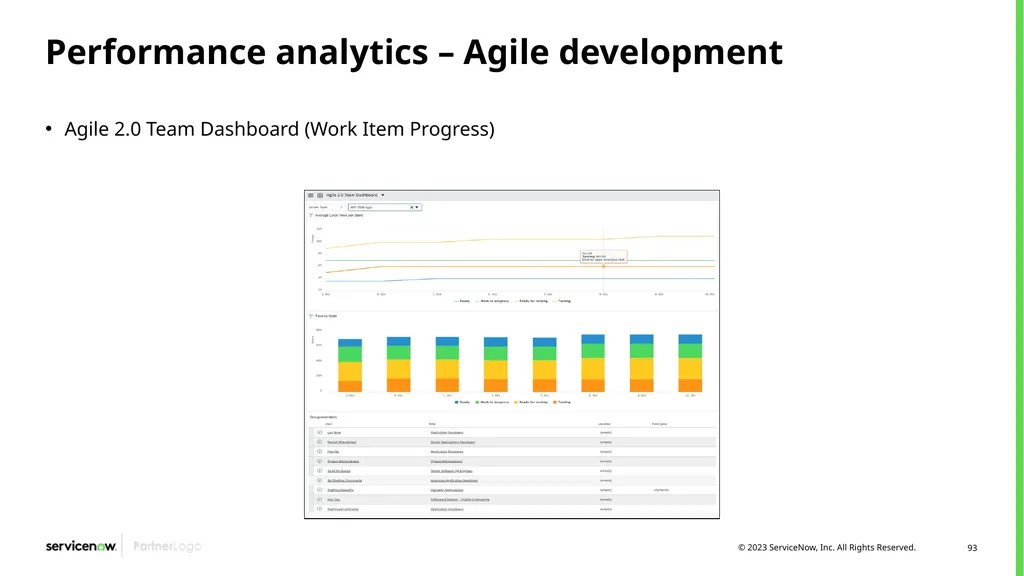This screenshot has height=576, width=1024.
Task: Sort group members by Location column header
Action: pyautogui.click(x=604, y=424)
